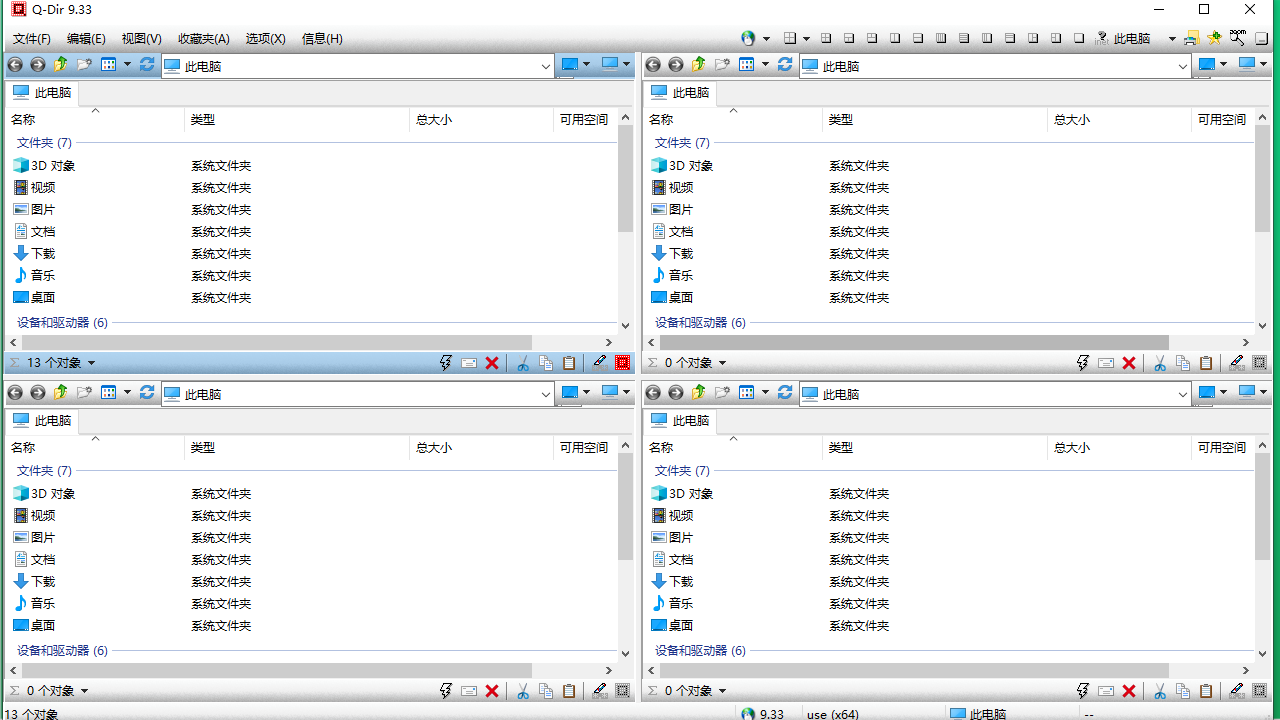The width and height of the screenshot is (1280, 720).
Task: Click the printer icon in the main toolbar
Action: pyautogui.click(x=1191, y=38)
